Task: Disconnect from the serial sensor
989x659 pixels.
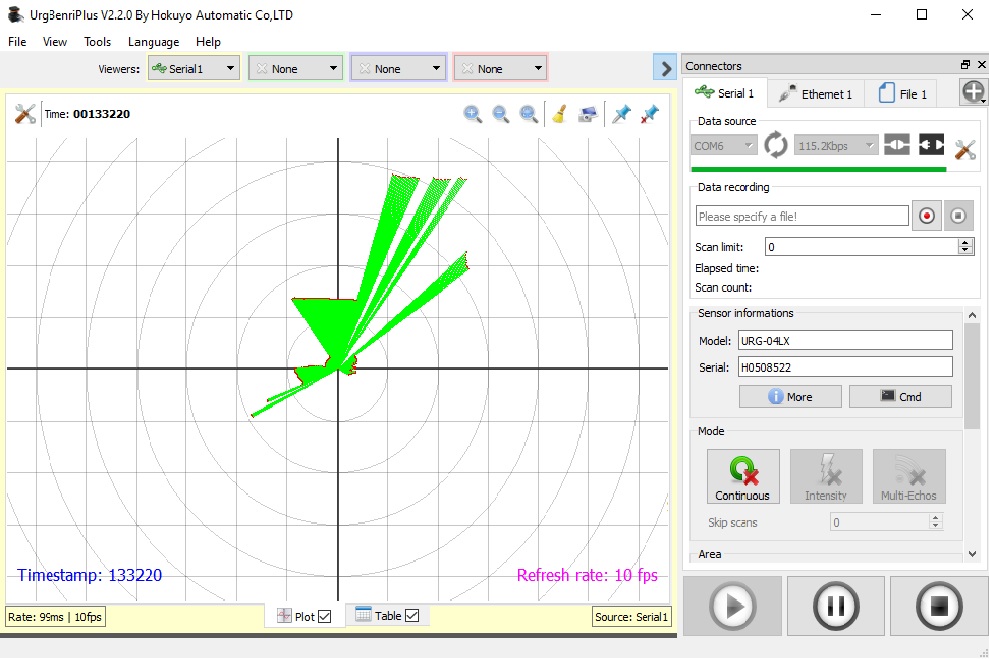Action: [932, 145]
